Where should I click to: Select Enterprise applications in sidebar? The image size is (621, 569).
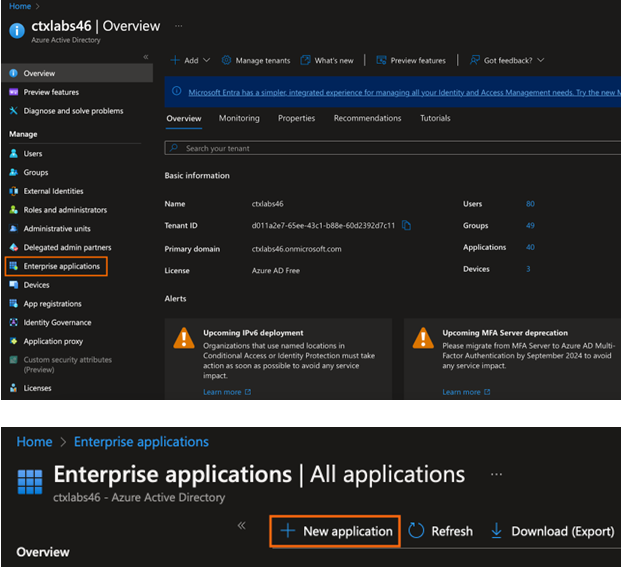[61, 266]
